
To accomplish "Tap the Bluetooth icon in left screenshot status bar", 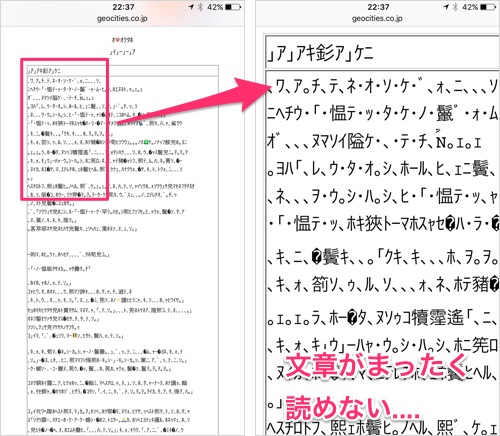I will (x=200, y=7).
